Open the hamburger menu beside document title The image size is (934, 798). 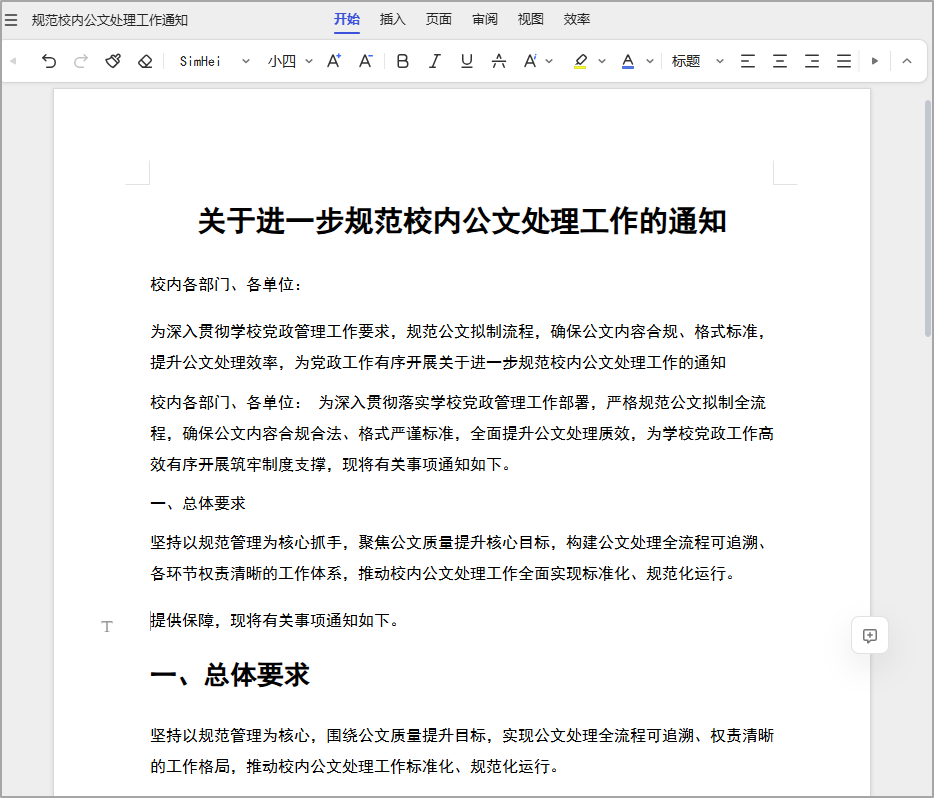tap(10, 19)
